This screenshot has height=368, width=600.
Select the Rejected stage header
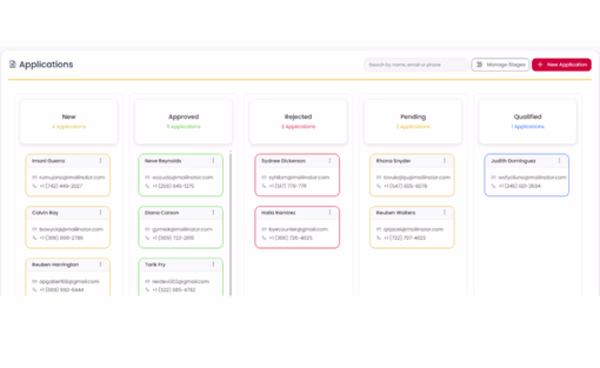point(298,122)
